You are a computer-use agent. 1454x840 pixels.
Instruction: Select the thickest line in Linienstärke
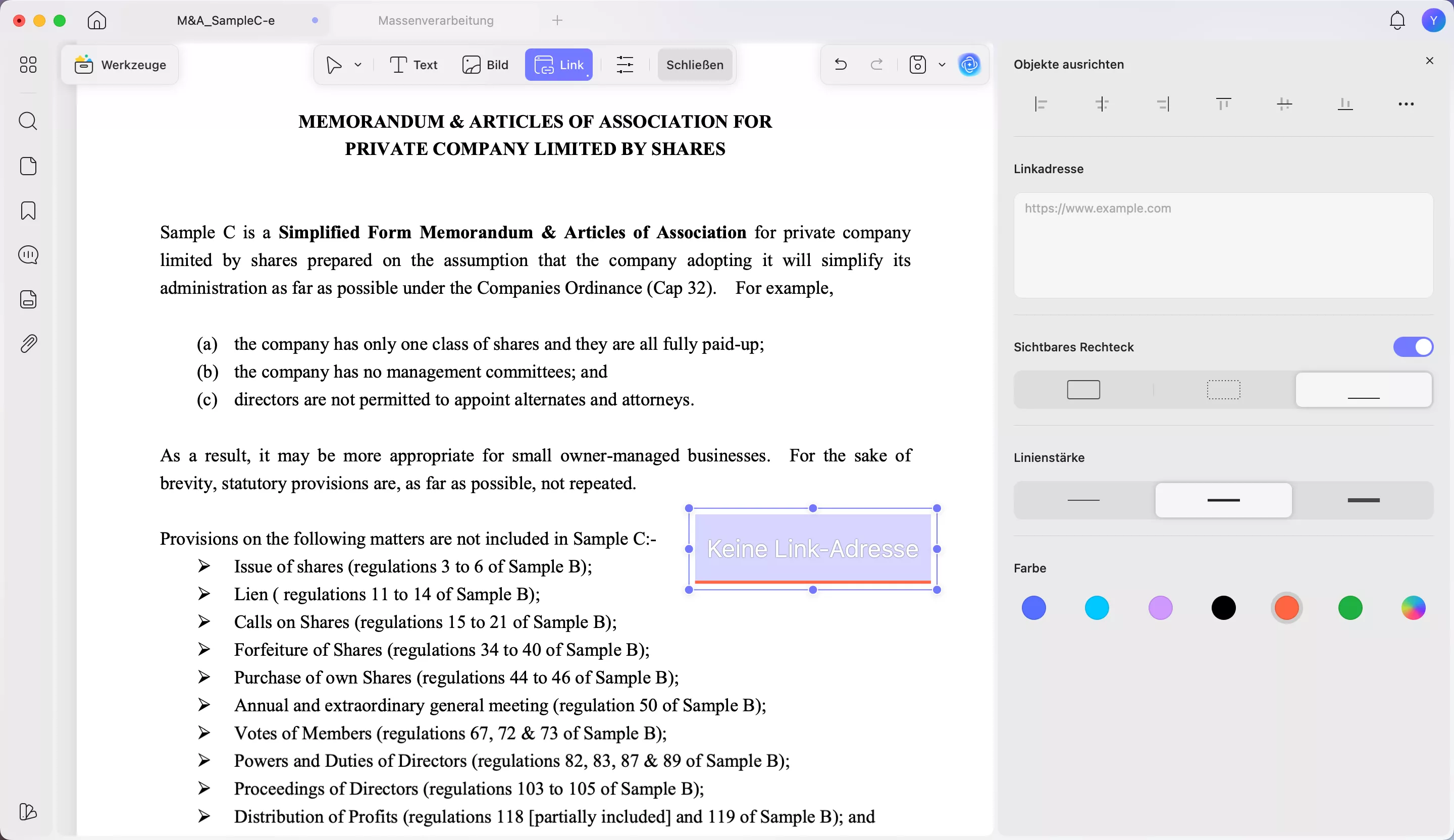tap(1363, 500)
